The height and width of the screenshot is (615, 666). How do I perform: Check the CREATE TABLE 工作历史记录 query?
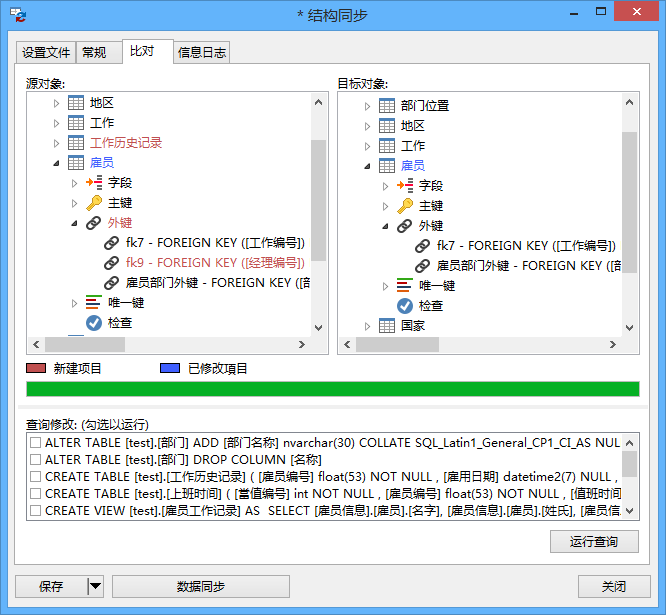[36, 477]
